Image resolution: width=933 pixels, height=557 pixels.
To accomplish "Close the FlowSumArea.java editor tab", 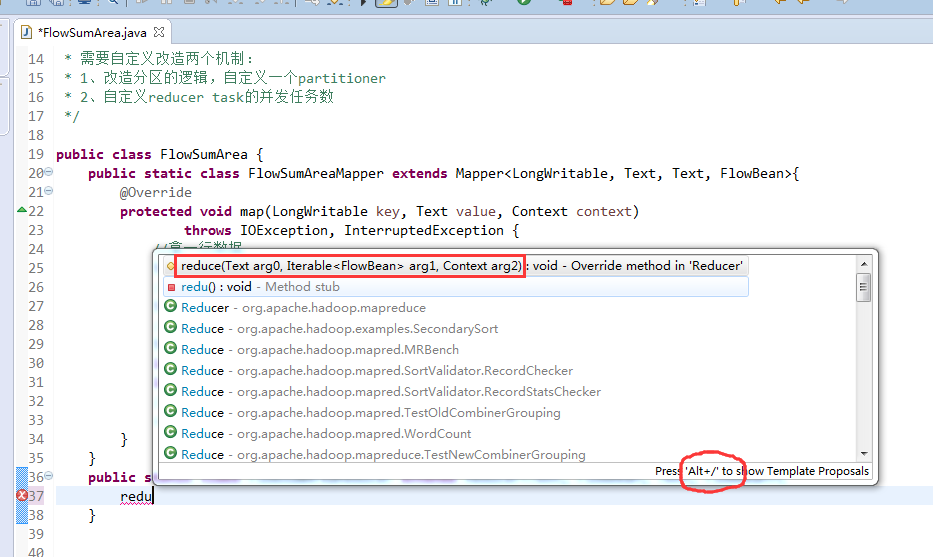I will 159,32.
